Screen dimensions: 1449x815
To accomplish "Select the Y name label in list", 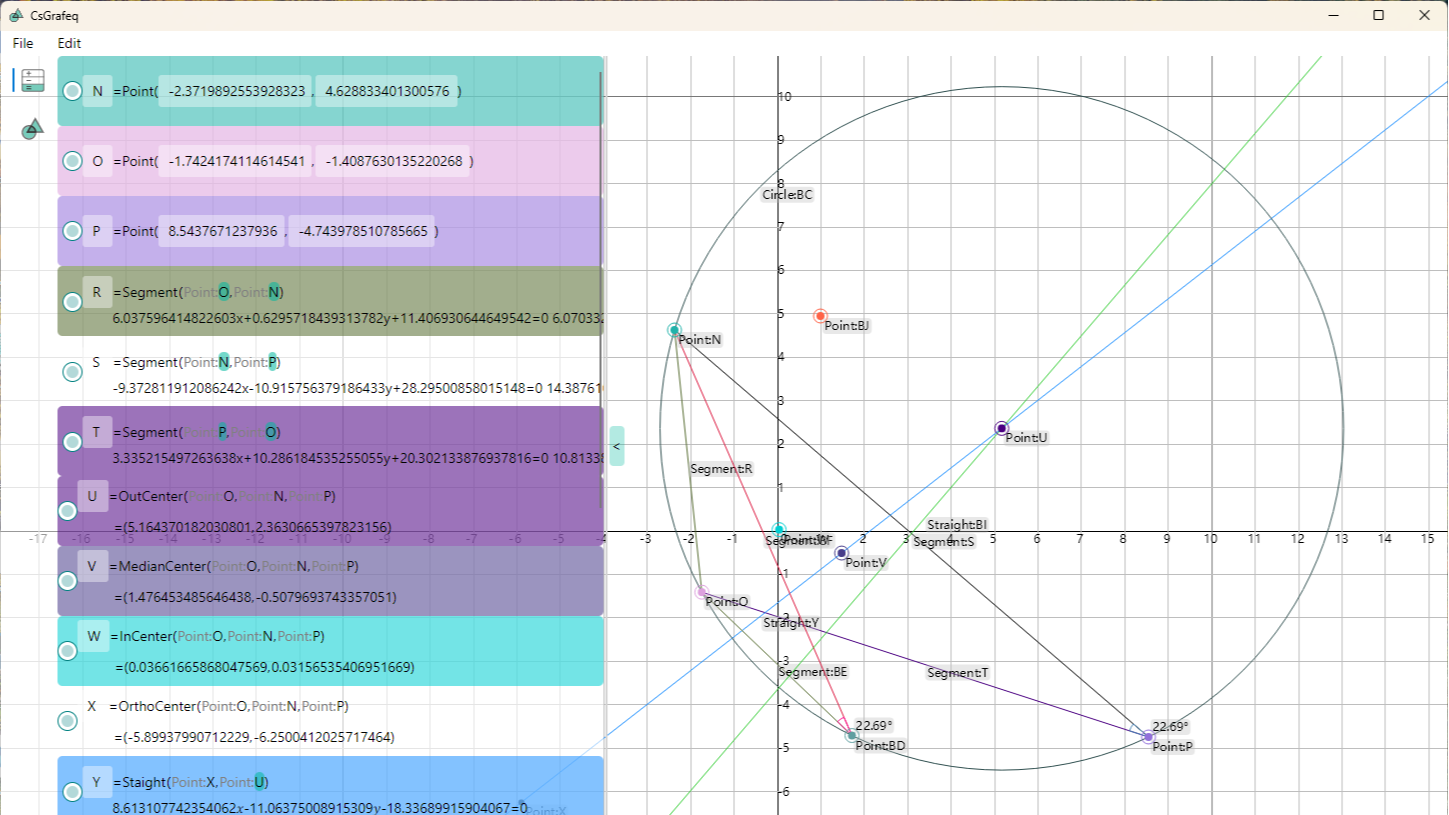I will pyautogui.click(x=97, y=782).
